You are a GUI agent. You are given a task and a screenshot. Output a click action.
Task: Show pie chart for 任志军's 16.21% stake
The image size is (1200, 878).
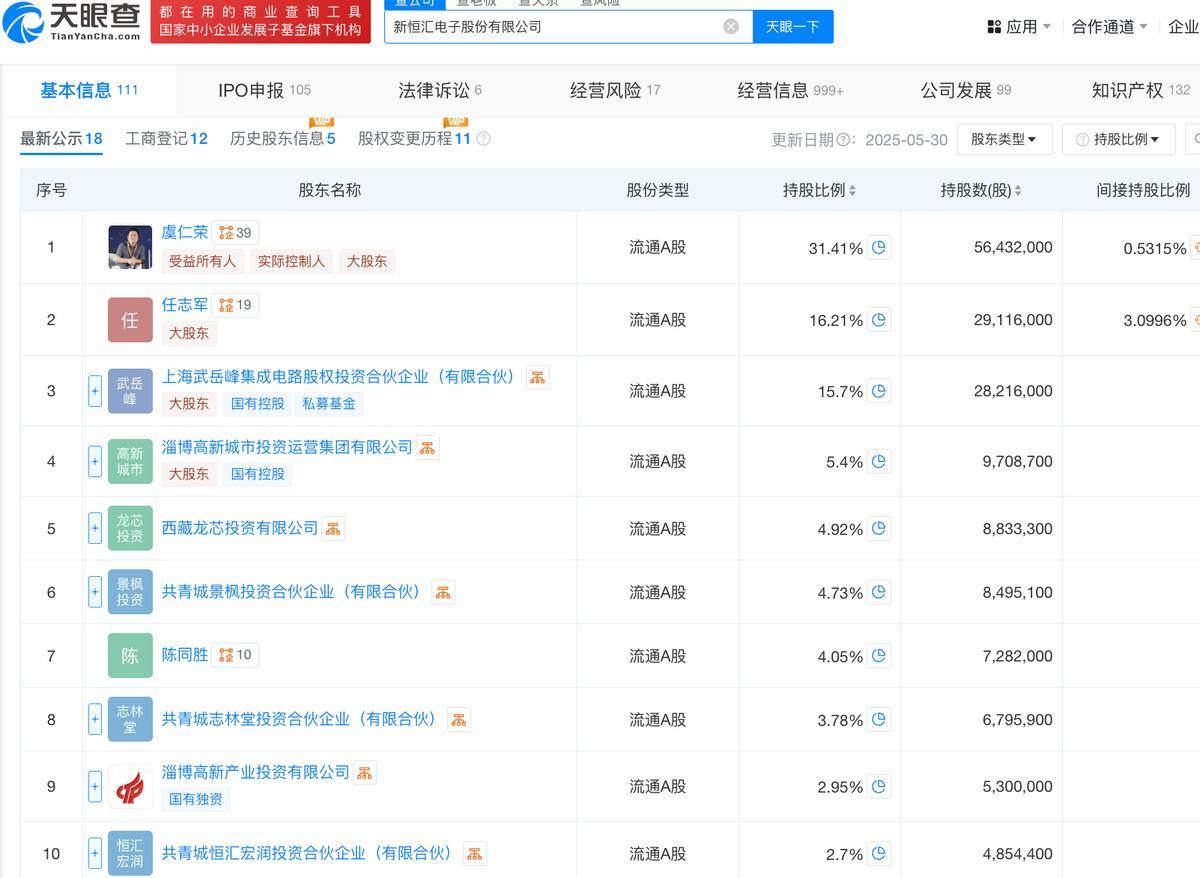[x=879, y=320]
